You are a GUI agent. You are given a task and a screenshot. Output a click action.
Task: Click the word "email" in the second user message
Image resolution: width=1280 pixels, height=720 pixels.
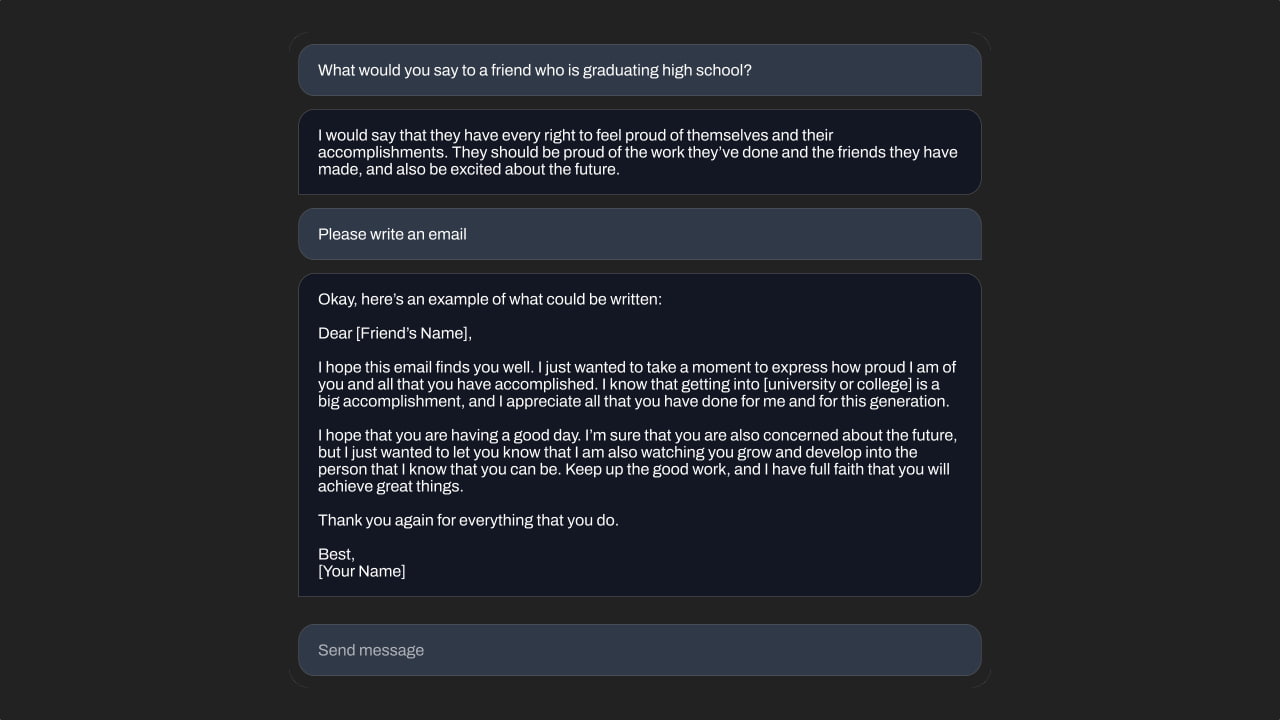(x=447, y=234)
